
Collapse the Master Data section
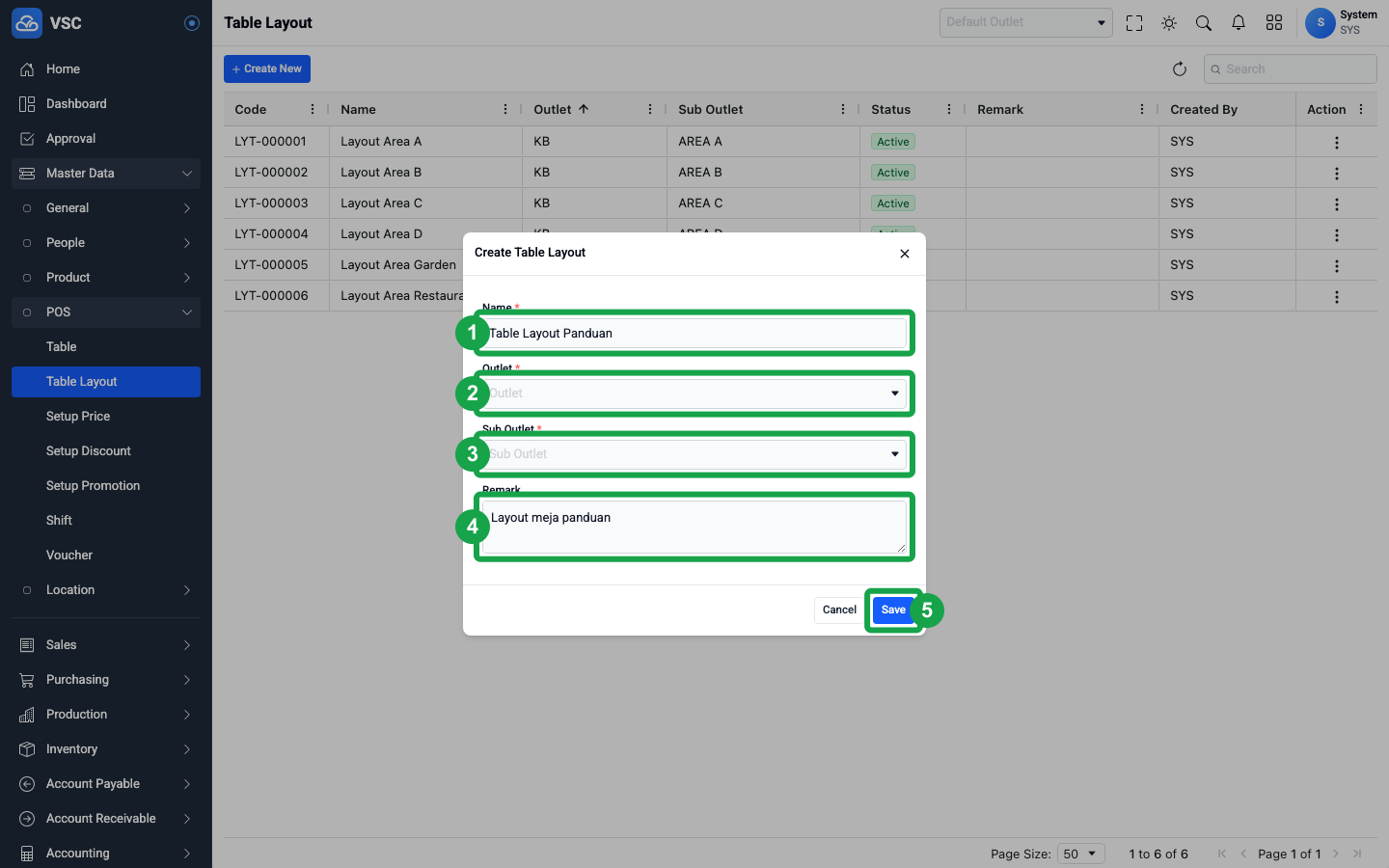pos(106,174)
